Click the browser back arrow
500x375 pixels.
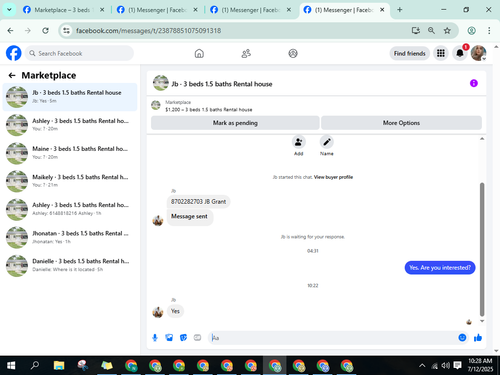11,31
